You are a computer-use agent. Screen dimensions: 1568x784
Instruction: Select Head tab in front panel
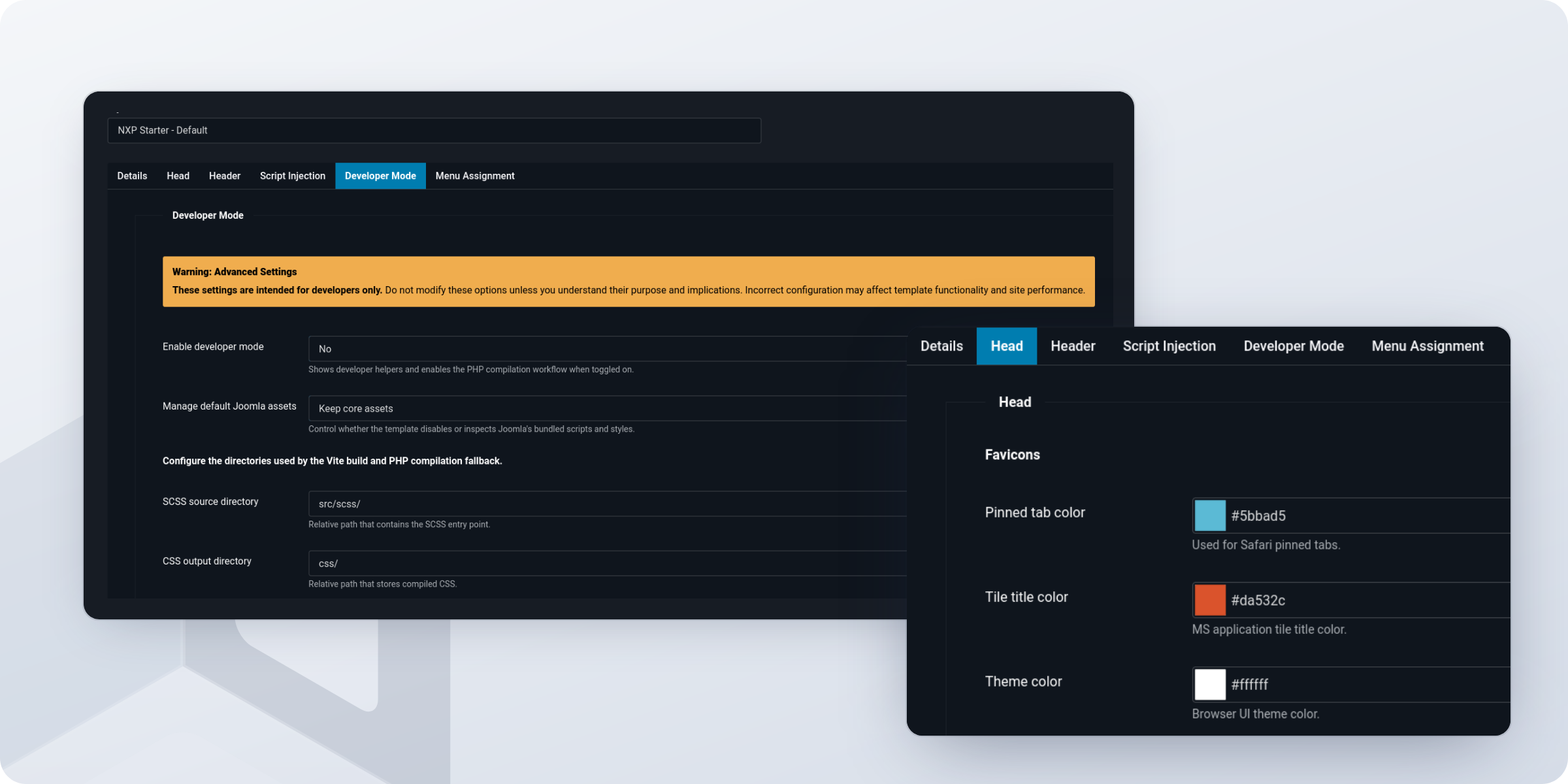(x=1007, y=346)
